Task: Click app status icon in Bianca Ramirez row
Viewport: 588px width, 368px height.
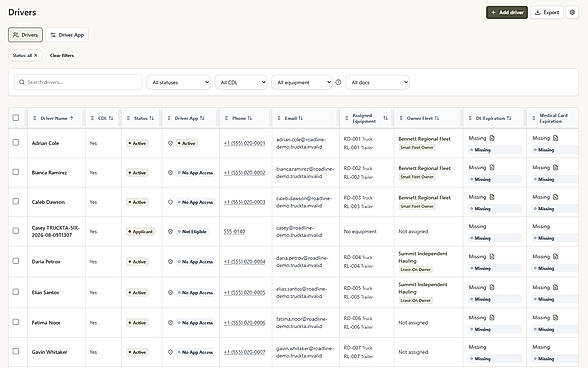Action: (170, 173)
